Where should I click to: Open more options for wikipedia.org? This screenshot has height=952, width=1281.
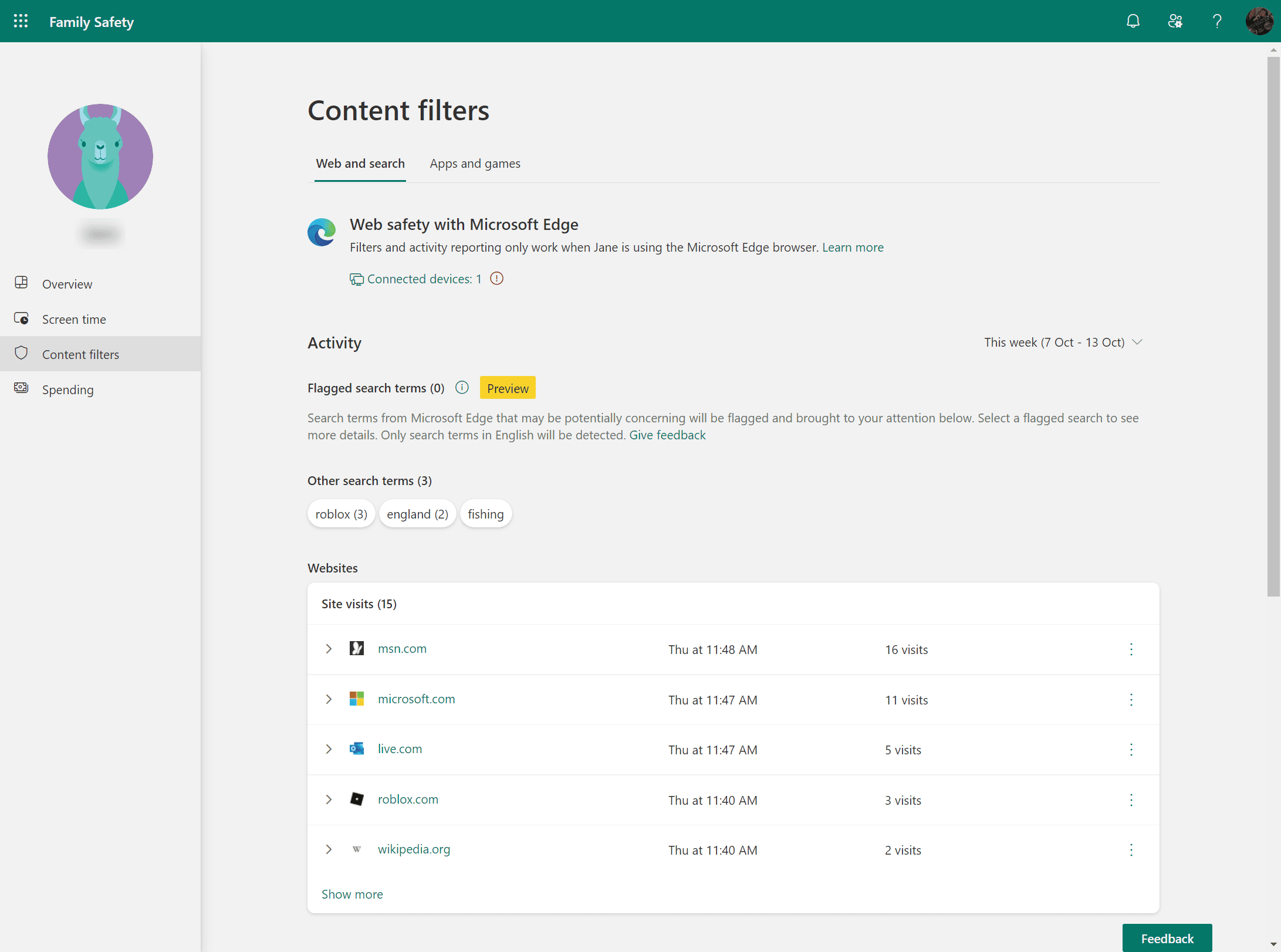pos(1131,850)
